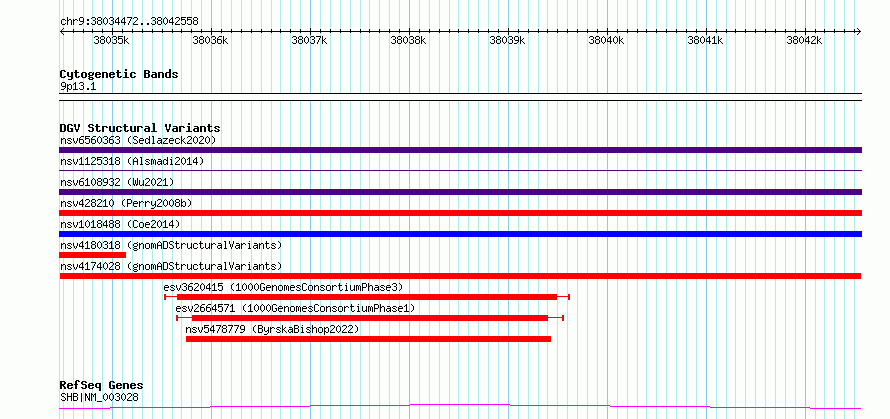890x419 pixels.
Task: Click the chr9:38034472..38042558 coordinate label
Action: coord(129,22)
